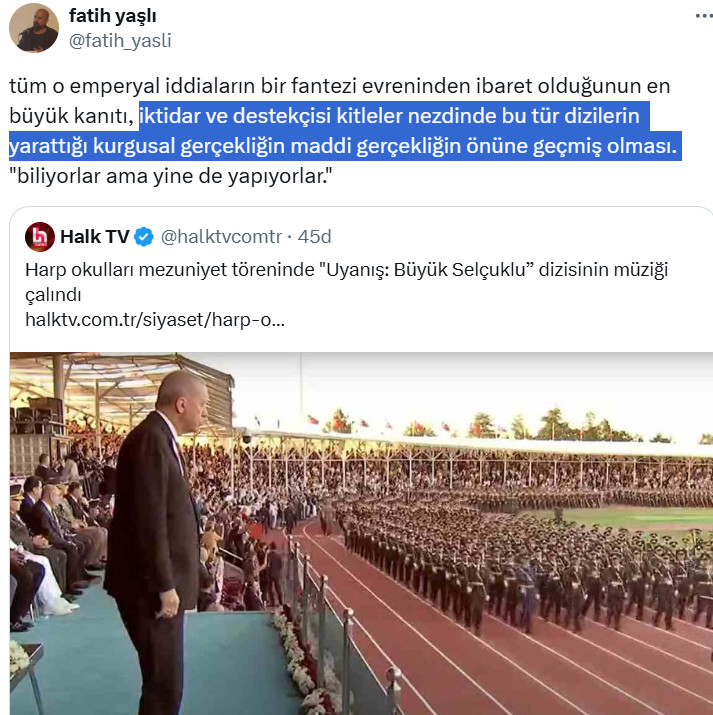Click the quoted tweet headline text
The height and width of the screenshot is (715, 713).
(346, 282)
